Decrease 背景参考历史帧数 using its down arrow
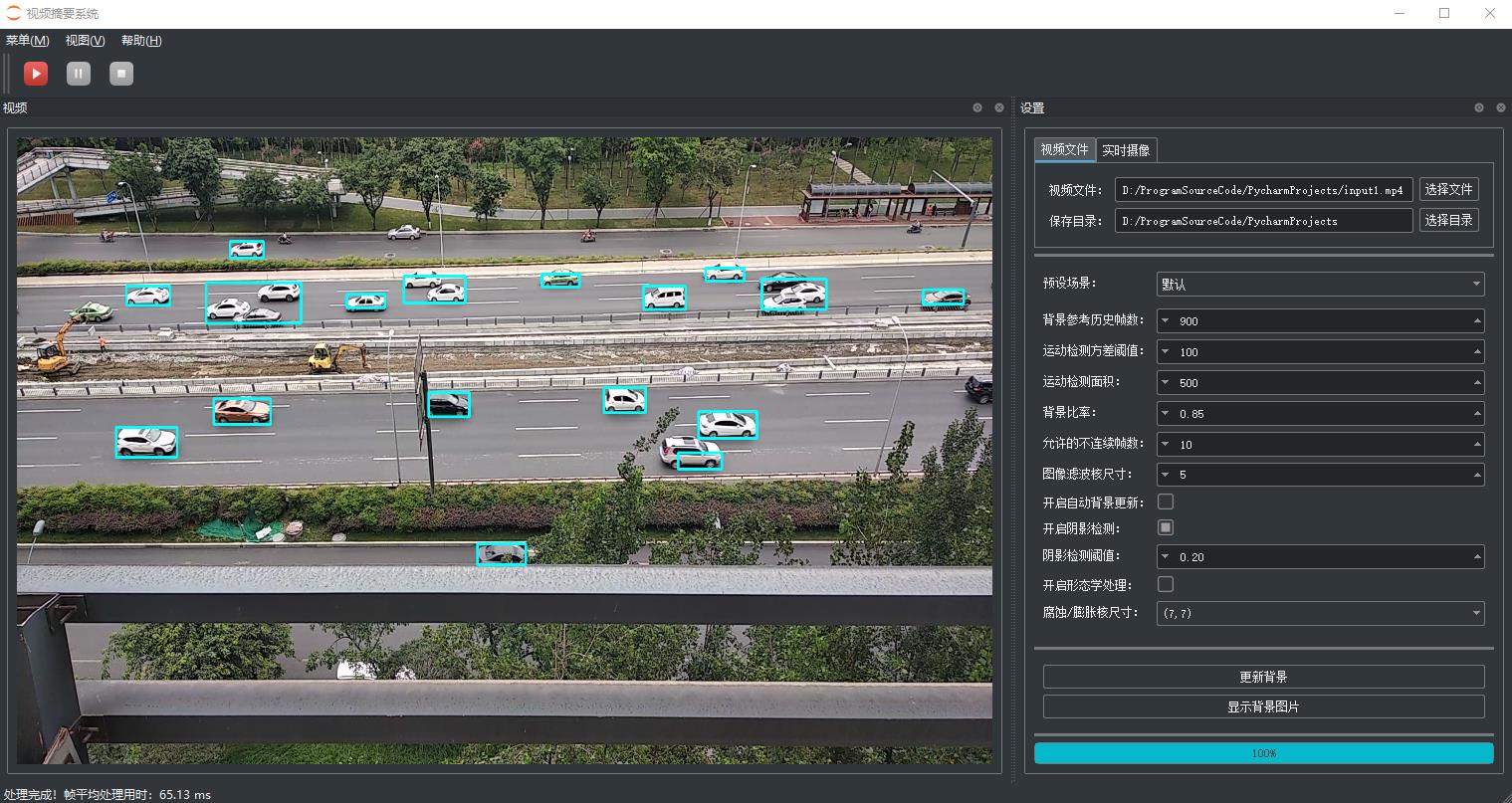 click(1166, 320)
